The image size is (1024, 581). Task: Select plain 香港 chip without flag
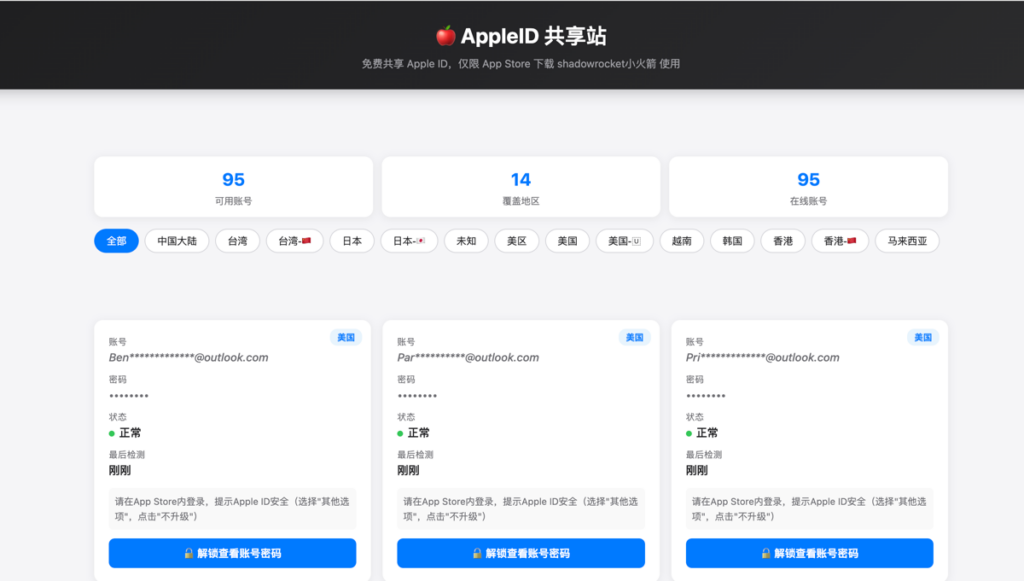783,241
